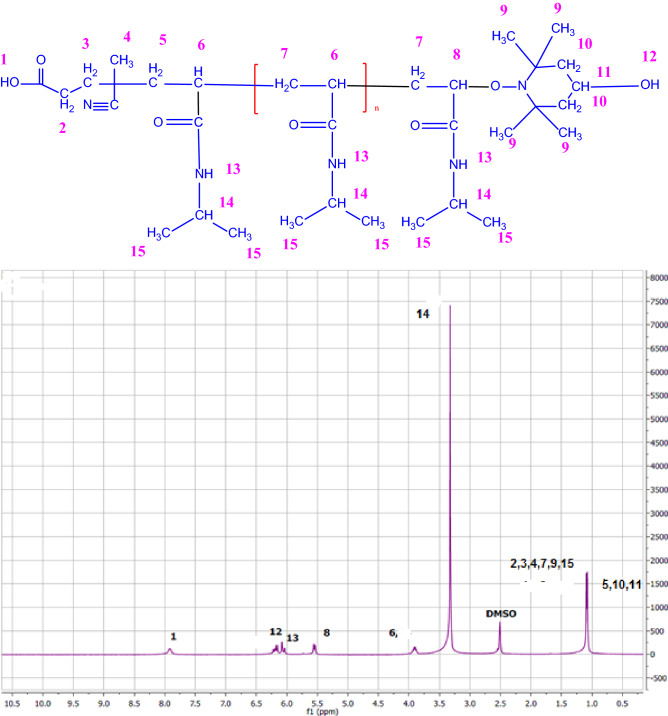Select the 7500 value on the intensity axis
668x716 pixels.
[x=659, y=301]
